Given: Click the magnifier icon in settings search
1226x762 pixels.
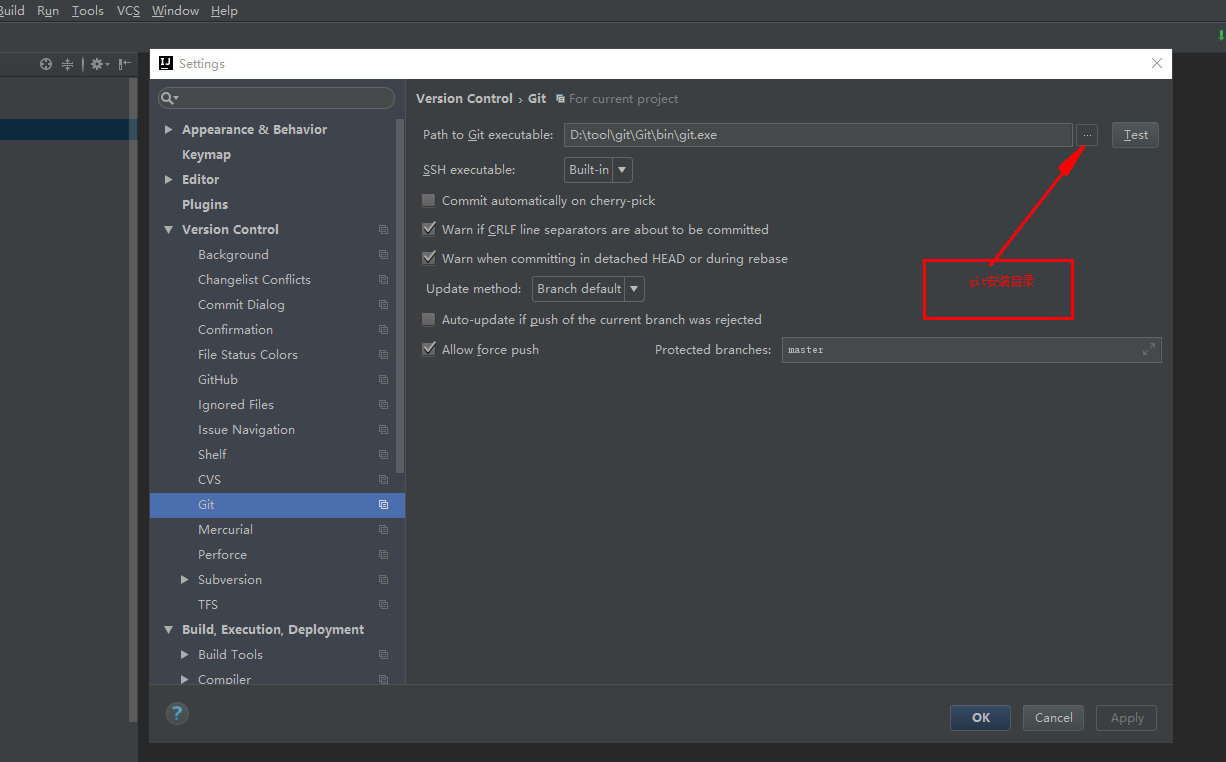Looking at the screenshot, I should click(x=169, y=98).
